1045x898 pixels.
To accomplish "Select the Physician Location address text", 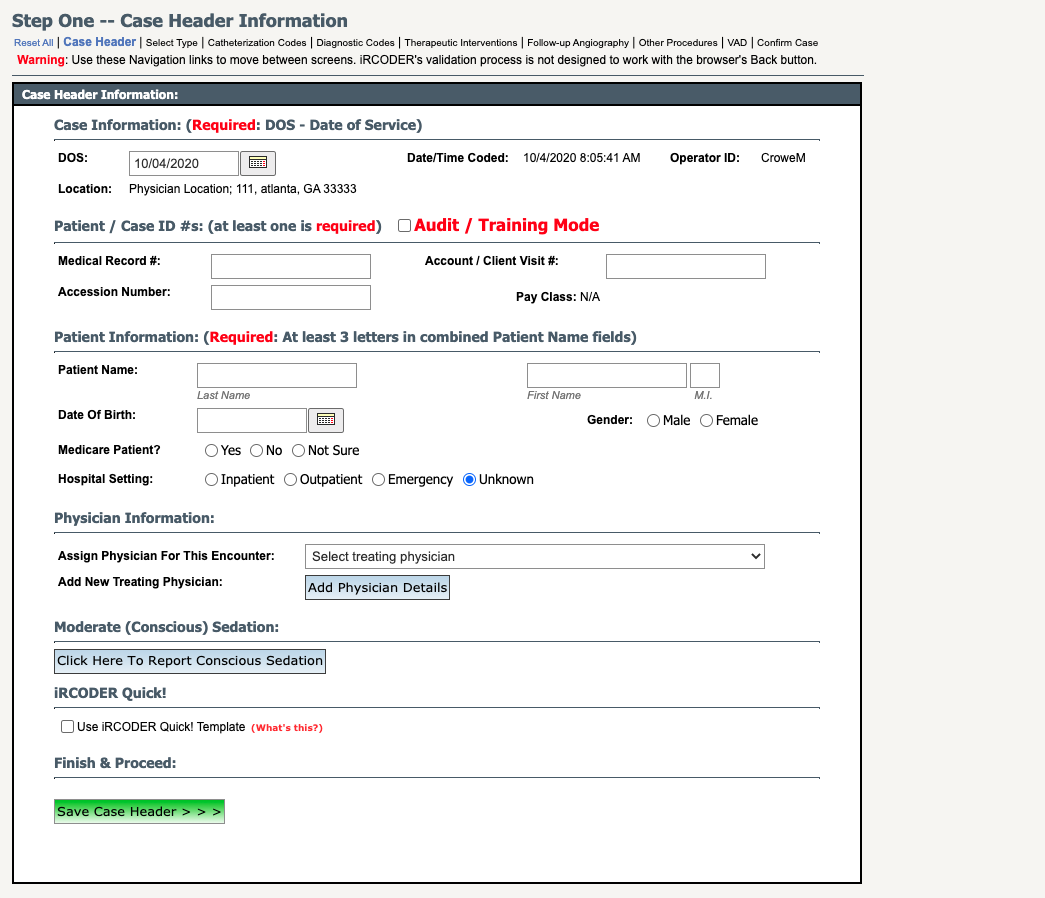I will pyautogui.click(x=243, y=189).
